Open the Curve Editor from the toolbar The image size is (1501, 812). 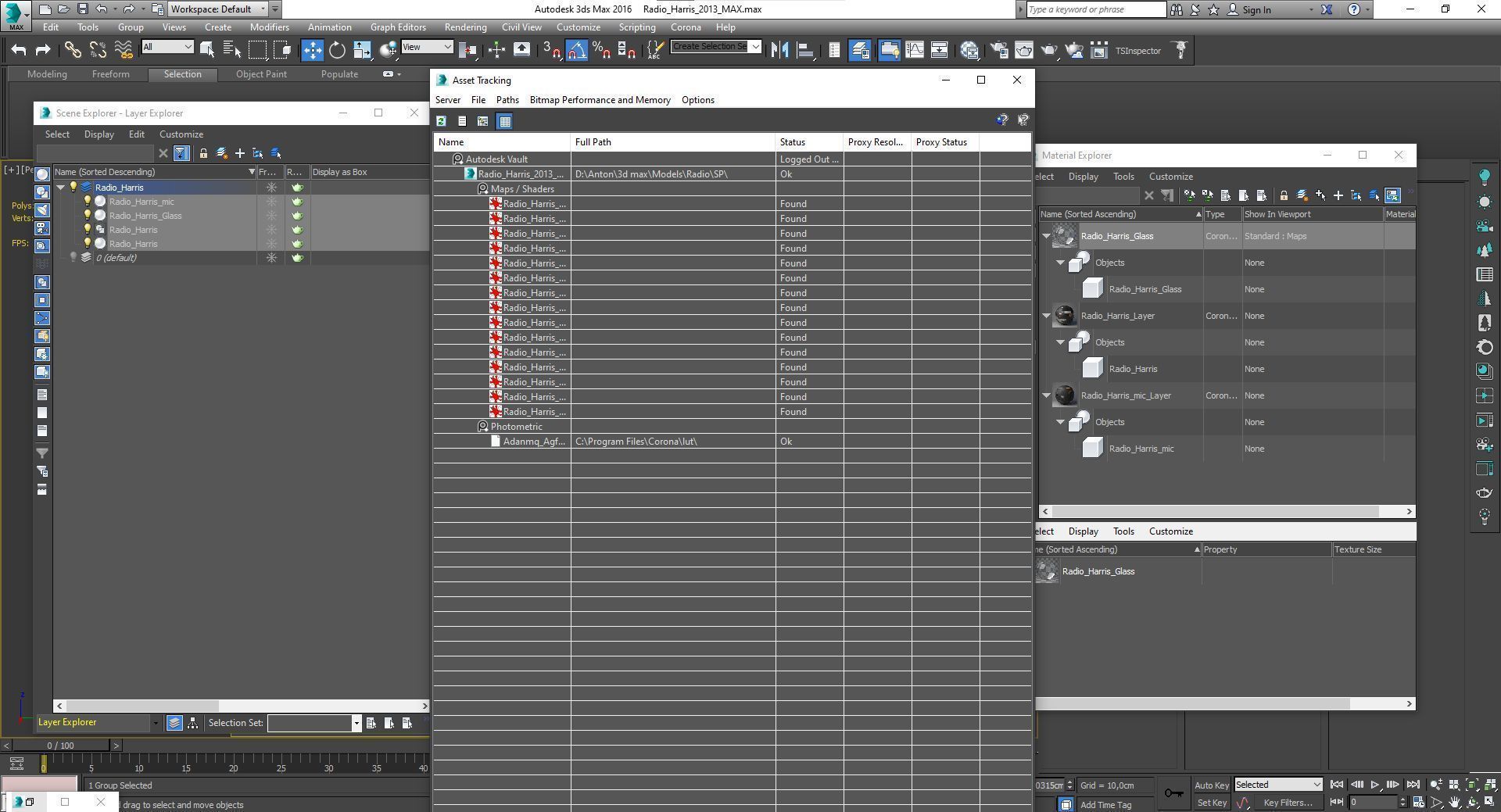pos(914,51)
